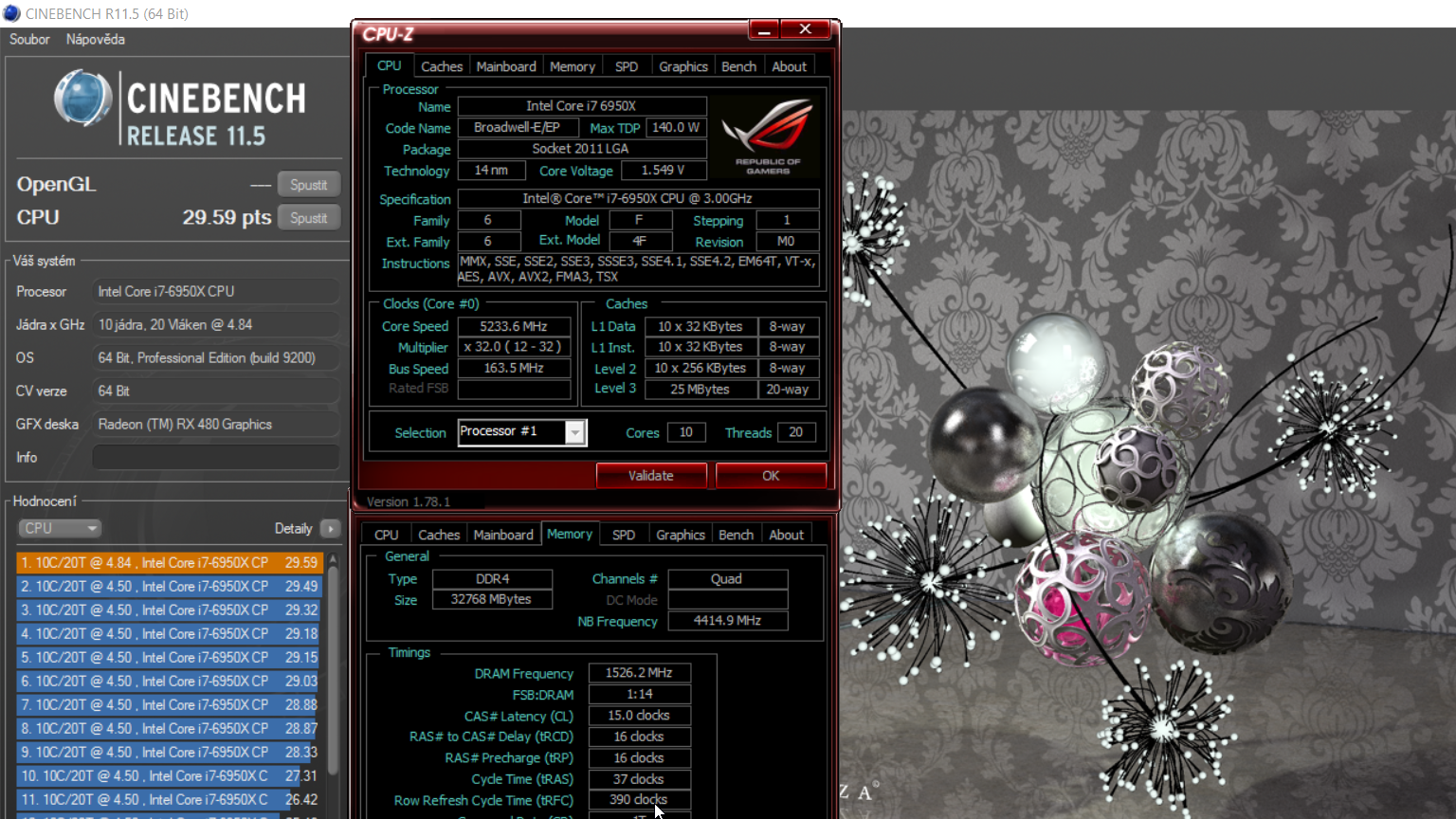Click the GFX deska Radeon RX 480 field
The image size is (1456, 819).
(216, 424)
